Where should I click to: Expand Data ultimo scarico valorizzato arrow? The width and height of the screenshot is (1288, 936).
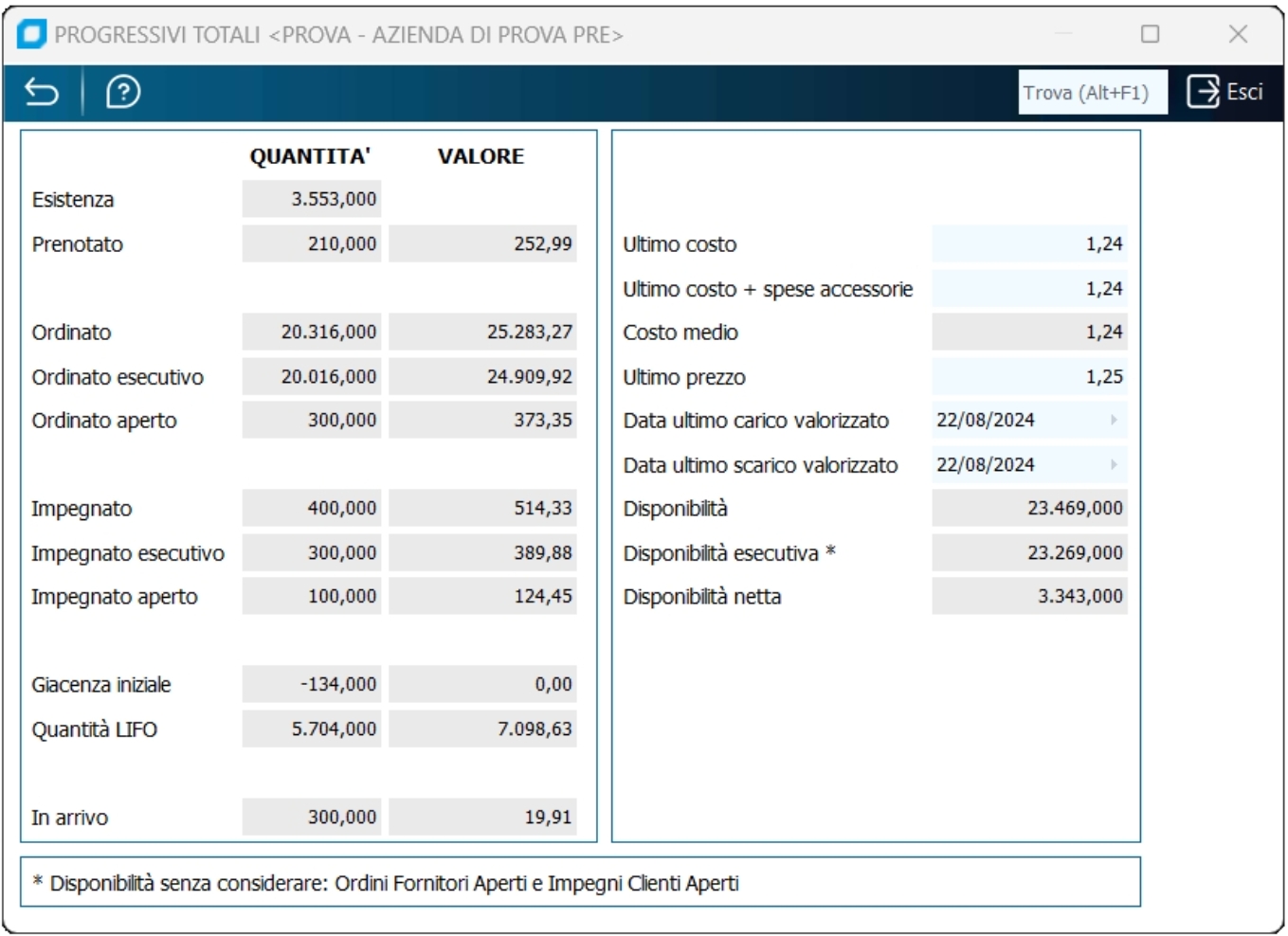point(1114,464)
